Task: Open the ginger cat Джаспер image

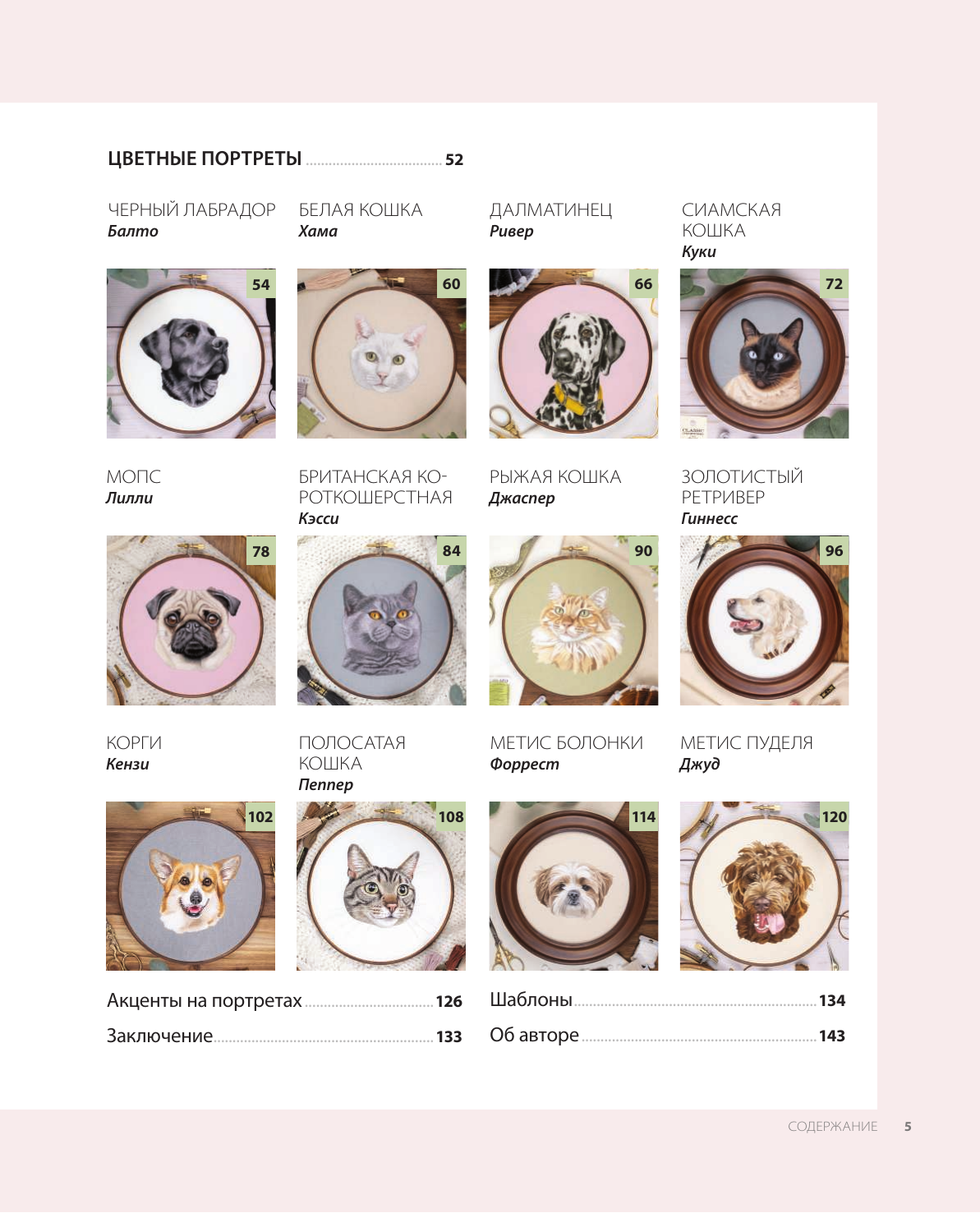Action: [x=573, y=621]
